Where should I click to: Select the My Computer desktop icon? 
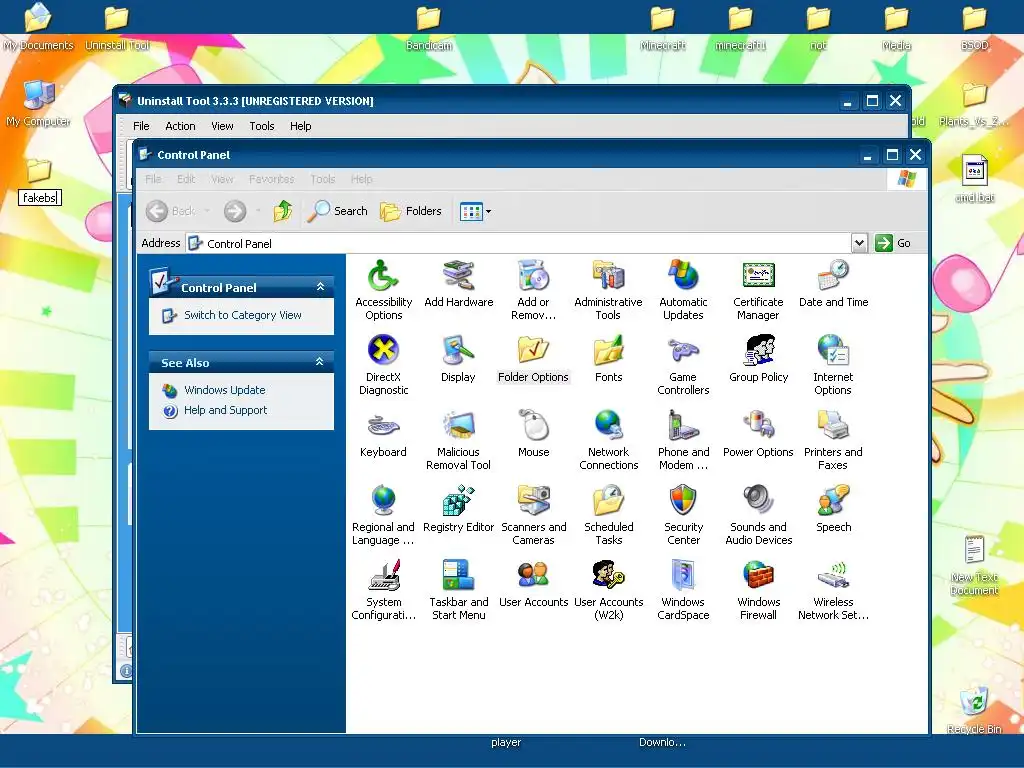(39, 103)
